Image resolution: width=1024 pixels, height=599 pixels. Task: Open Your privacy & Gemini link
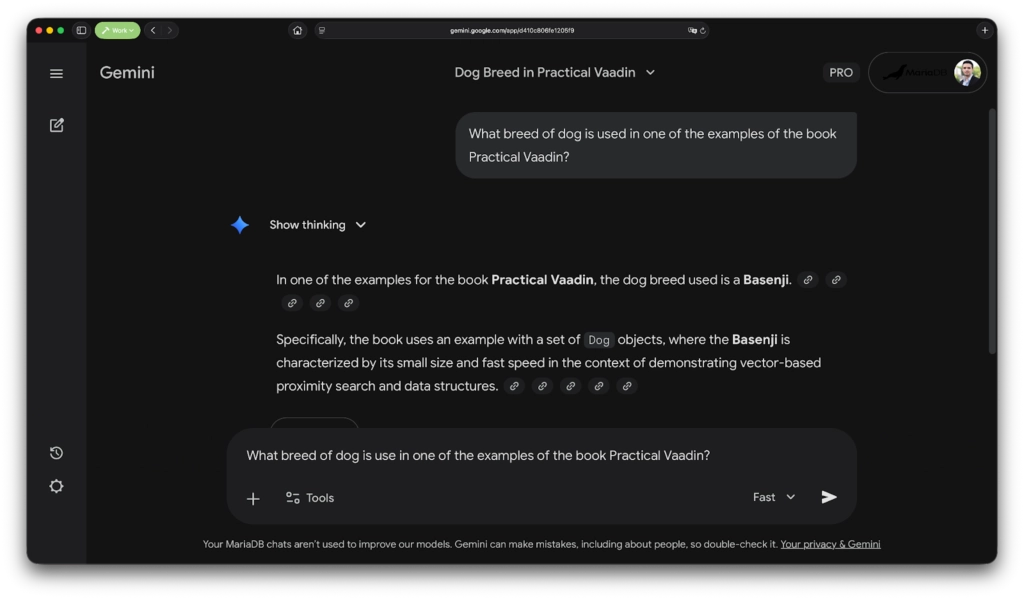coord(830,544)
